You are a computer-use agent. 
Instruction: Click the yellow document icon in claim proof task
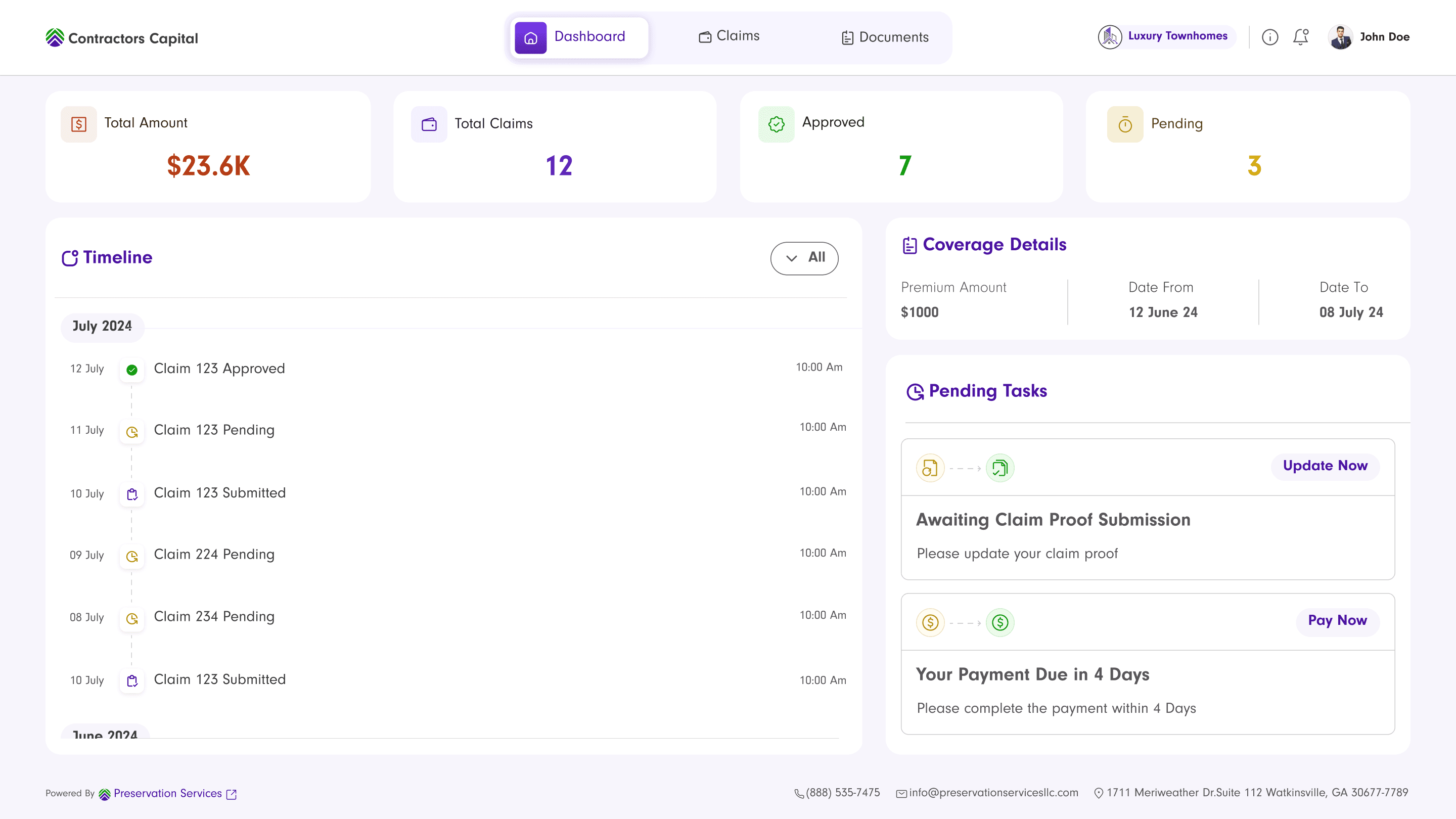point(930,468)
